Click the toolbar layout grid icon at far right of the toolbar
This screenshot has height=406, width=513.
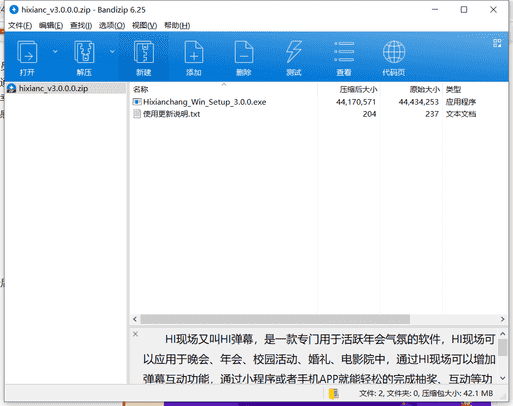(x=497, y=43)
